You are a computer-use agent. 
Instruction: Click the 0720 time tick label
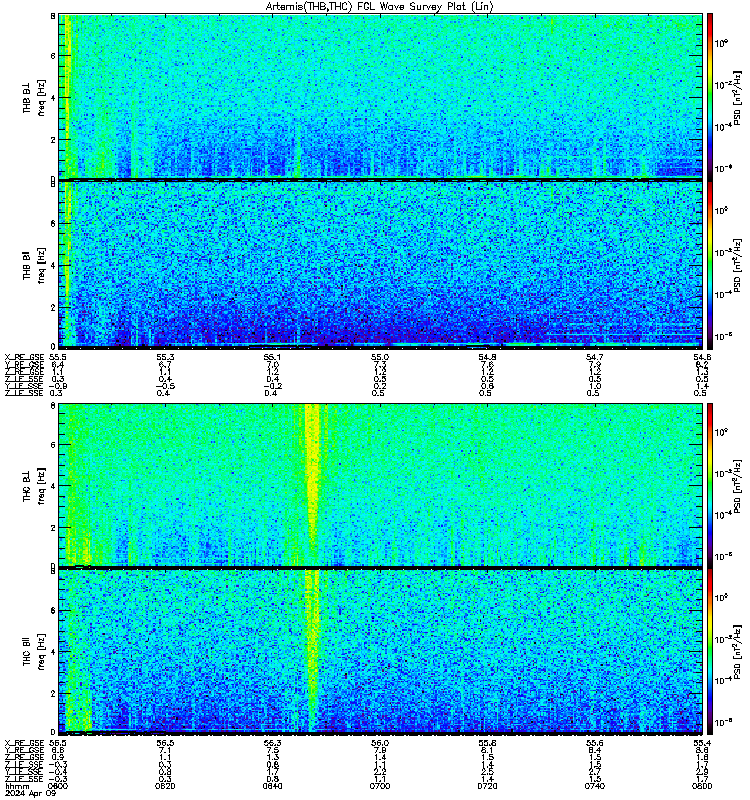click(487, 786)
